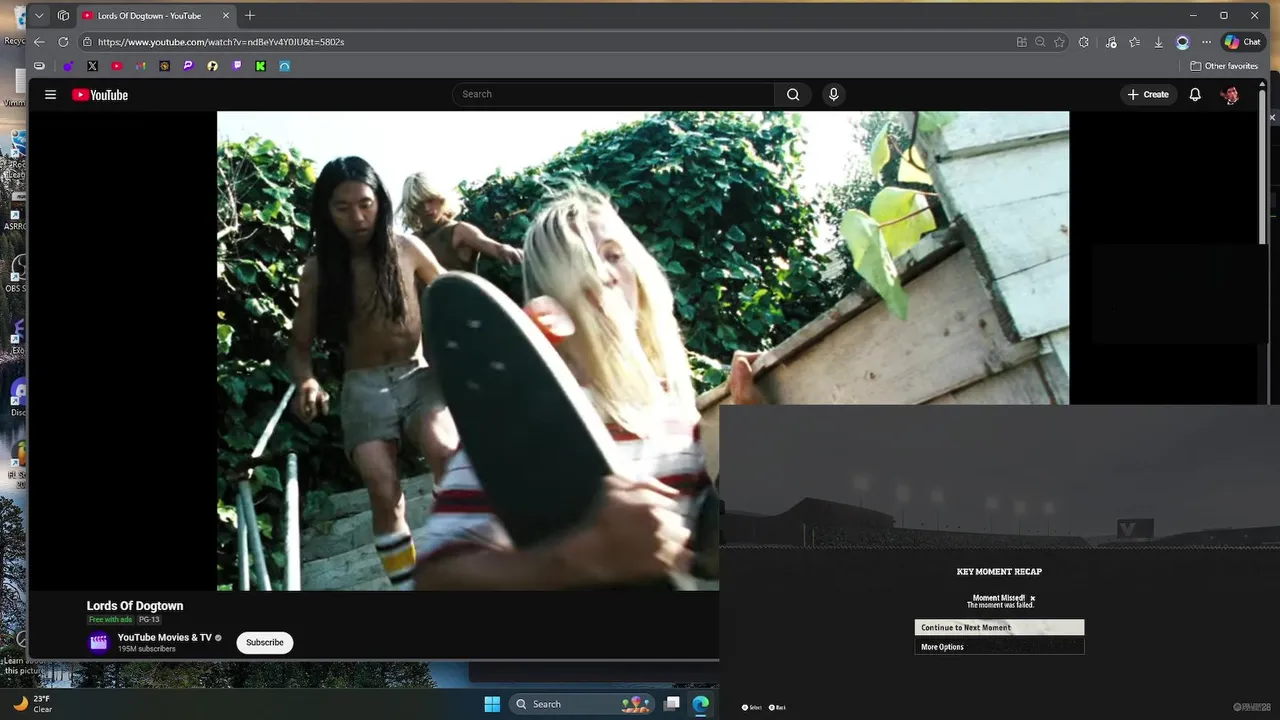Screen dimensions: 1280x720
Task: Open the YouTube hamburger guide menu
Action: point(50,95)
